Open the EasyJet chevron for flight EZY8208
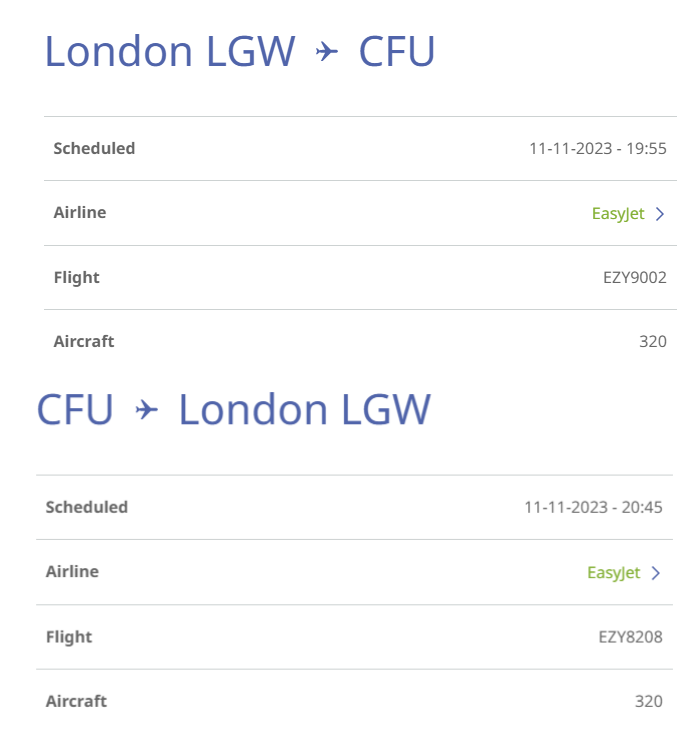This screenshot has width=694, height=738. pos(656,573)
